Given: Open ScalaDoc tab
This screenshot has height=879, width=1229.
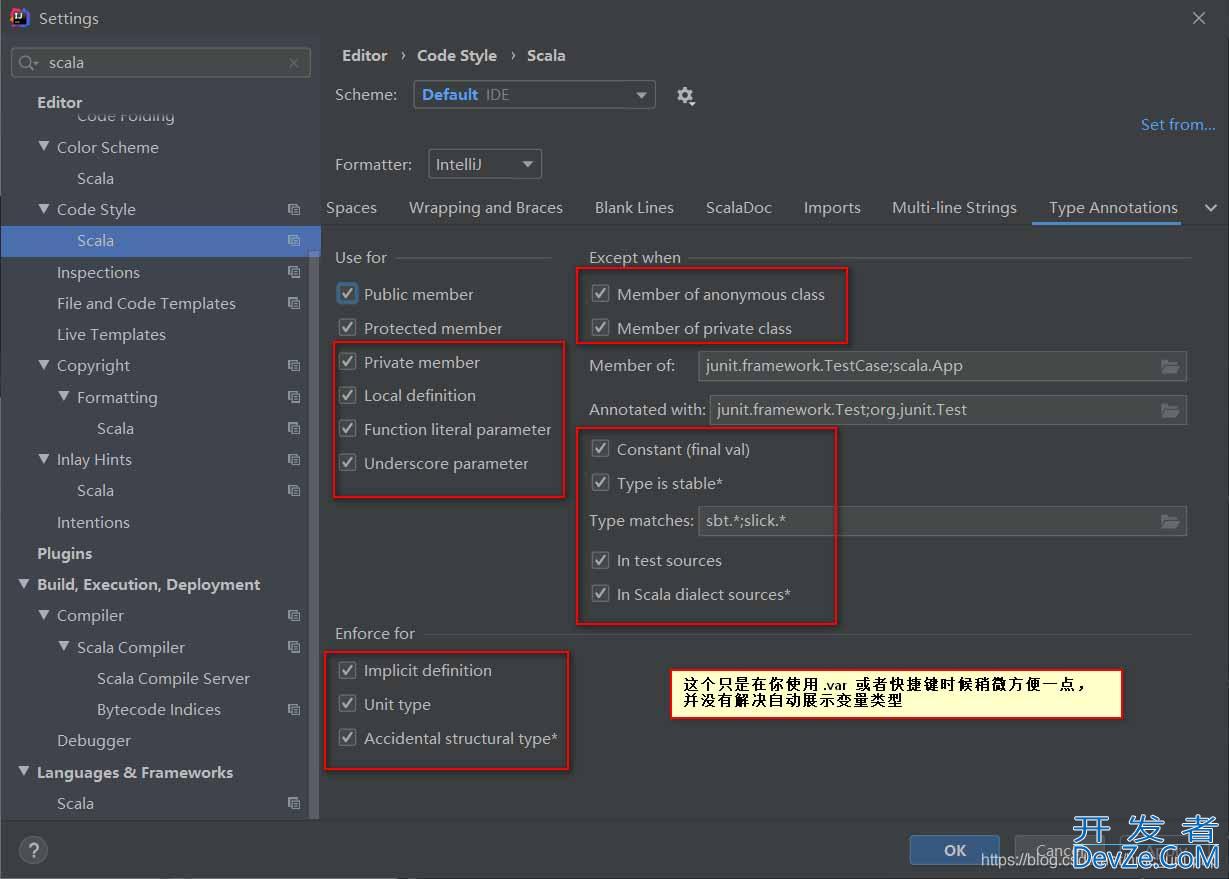Looking at the screenshot, I should click(x=739, y=208).
